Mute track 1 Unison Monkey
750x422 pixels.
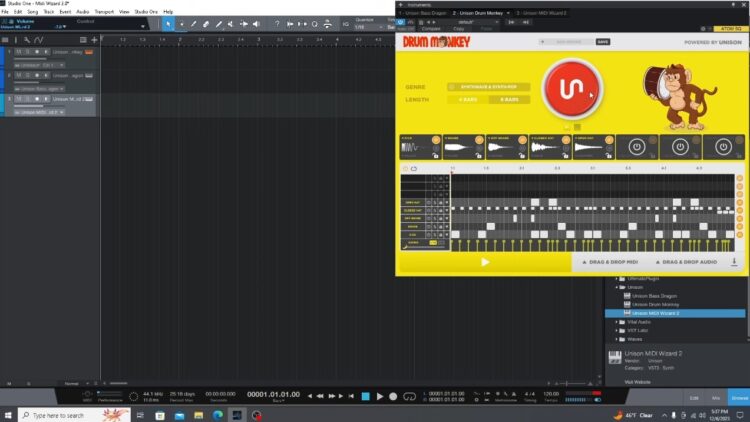tap(19, 52)
